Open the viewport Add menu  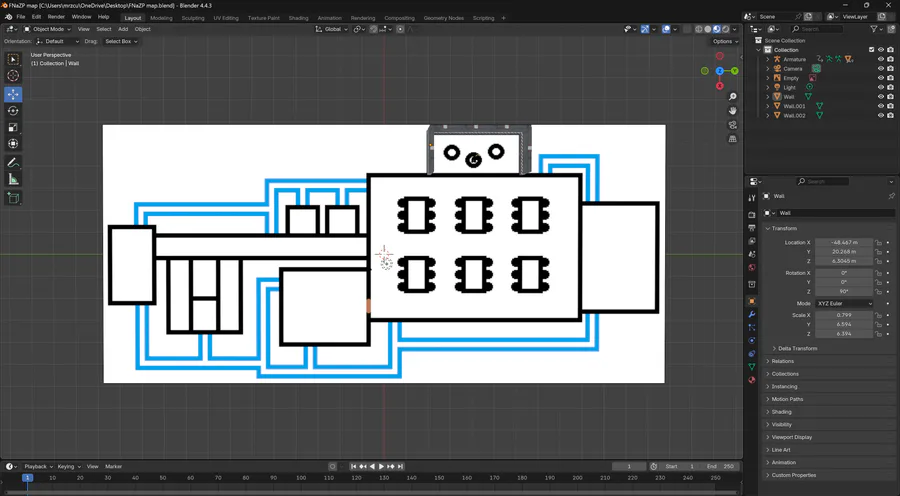click(123, 29)
